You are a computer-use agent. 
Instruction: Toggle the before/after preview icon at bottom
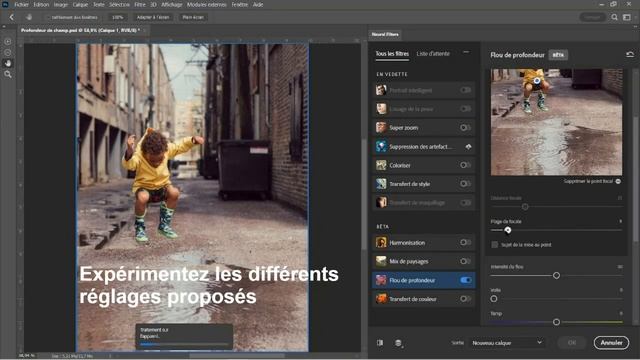[x=380, y=343]
